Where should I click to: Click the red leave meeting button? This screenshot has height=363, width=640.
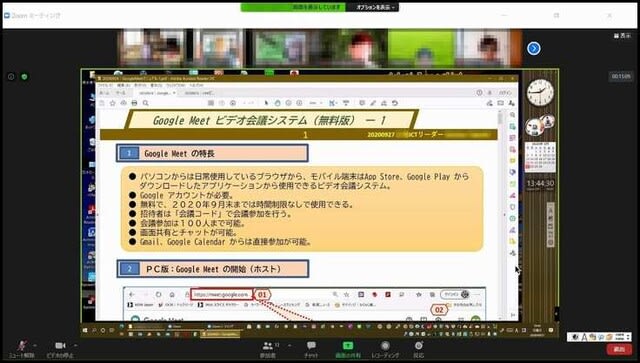coord(619,349)
